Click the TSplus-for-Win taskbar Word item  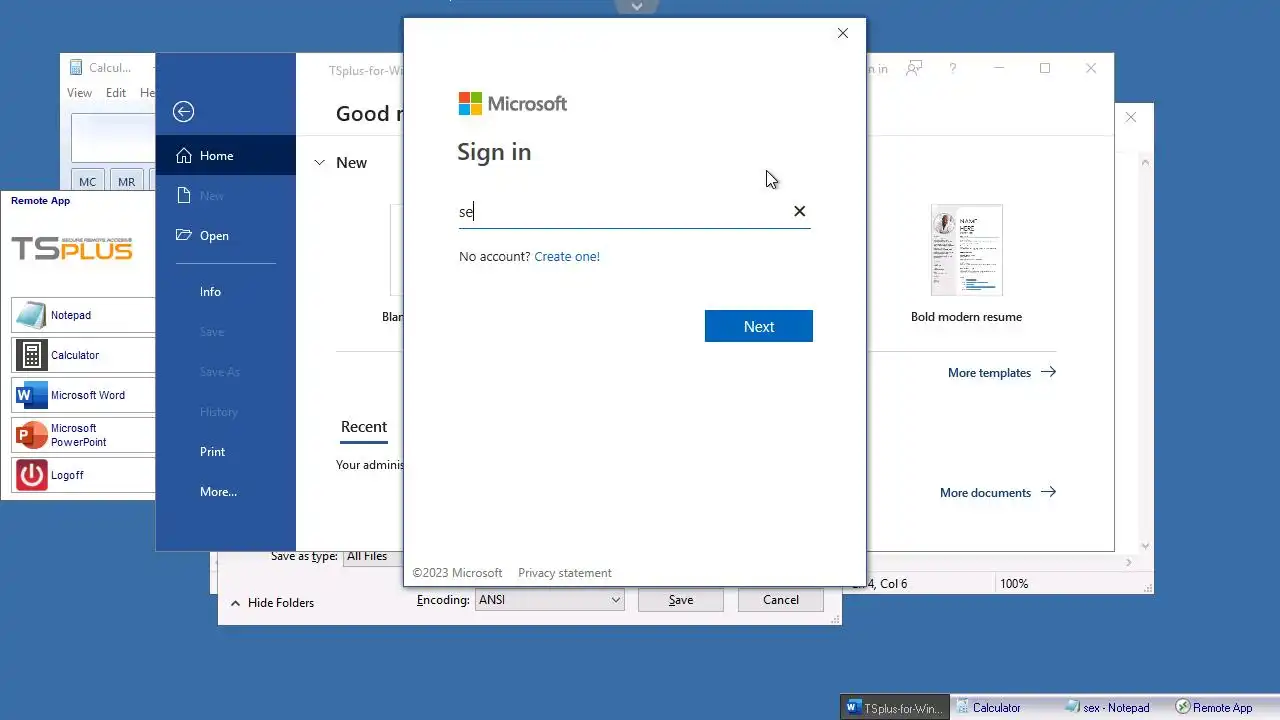click(894, 707)
